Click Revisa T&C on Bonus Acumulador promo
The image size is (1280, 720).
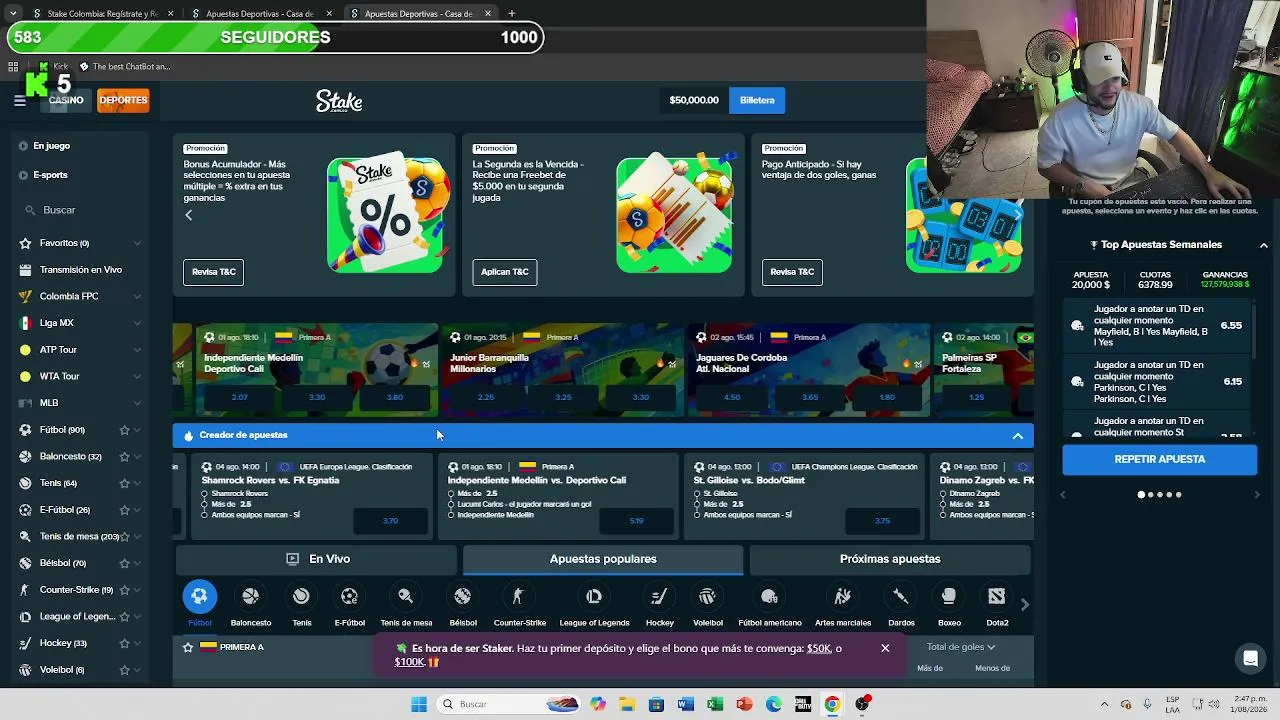click(x=213, y=272)
